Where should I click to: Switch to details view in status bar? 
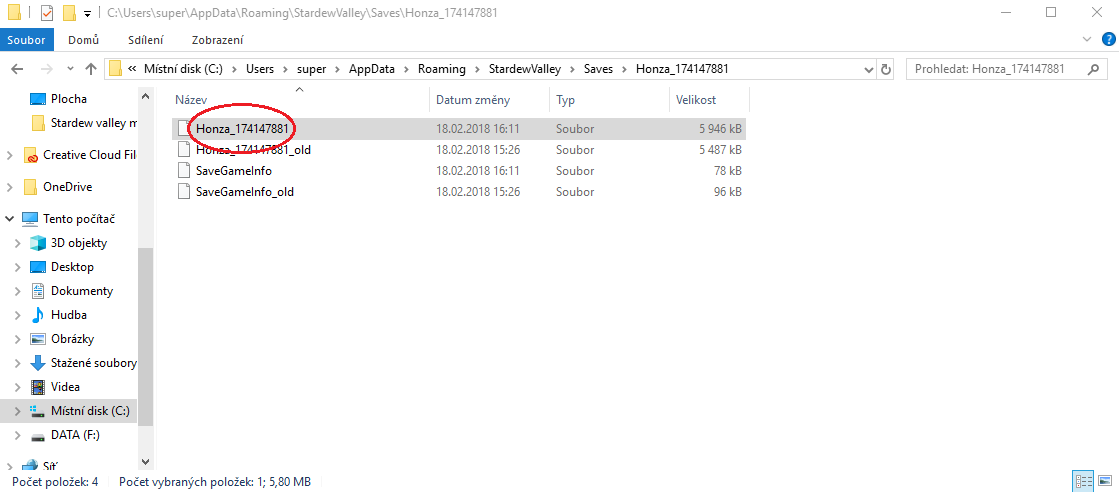click(1083, 482)
